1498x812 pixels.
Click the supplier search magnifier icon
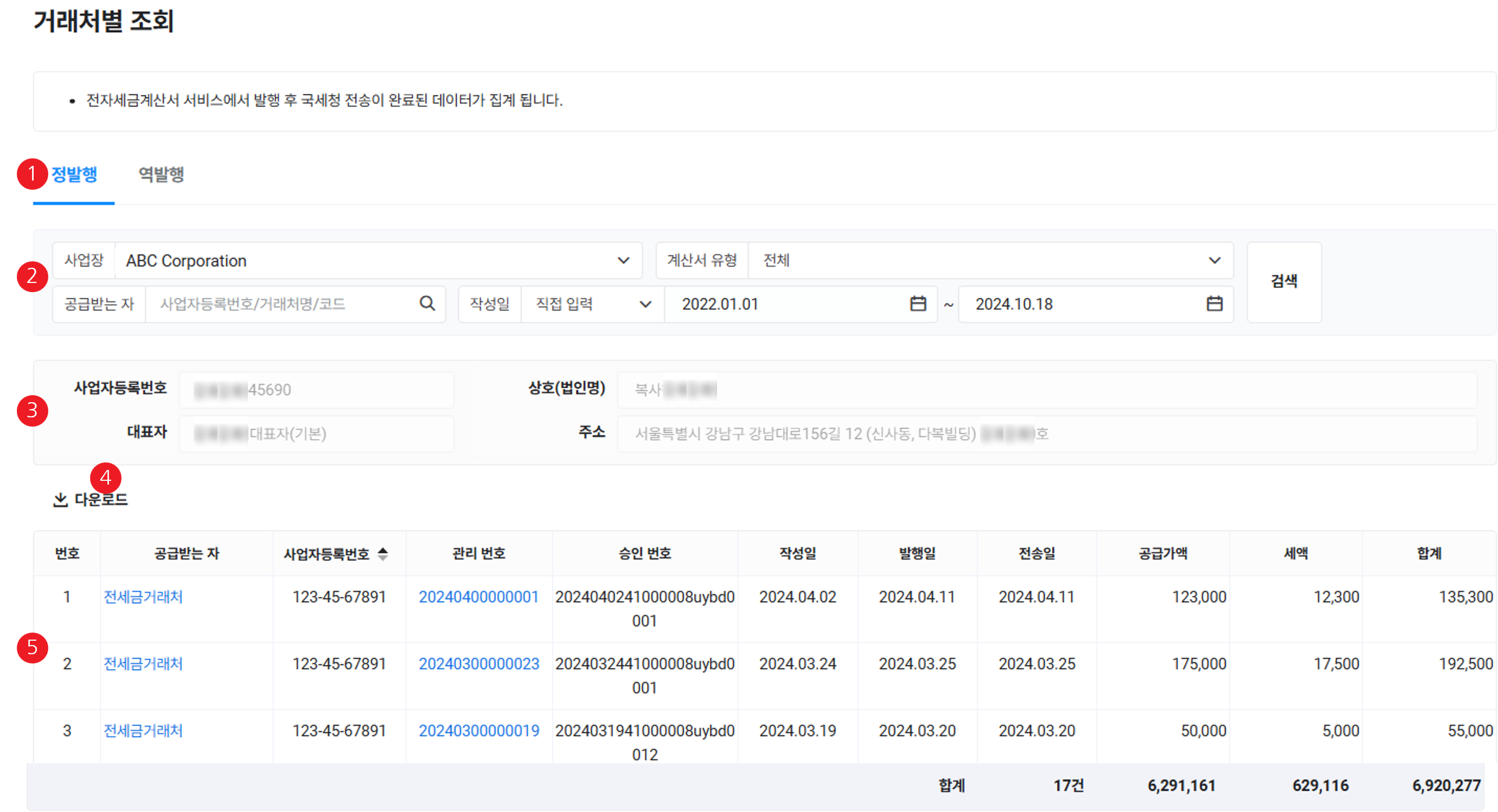(427, 304)
